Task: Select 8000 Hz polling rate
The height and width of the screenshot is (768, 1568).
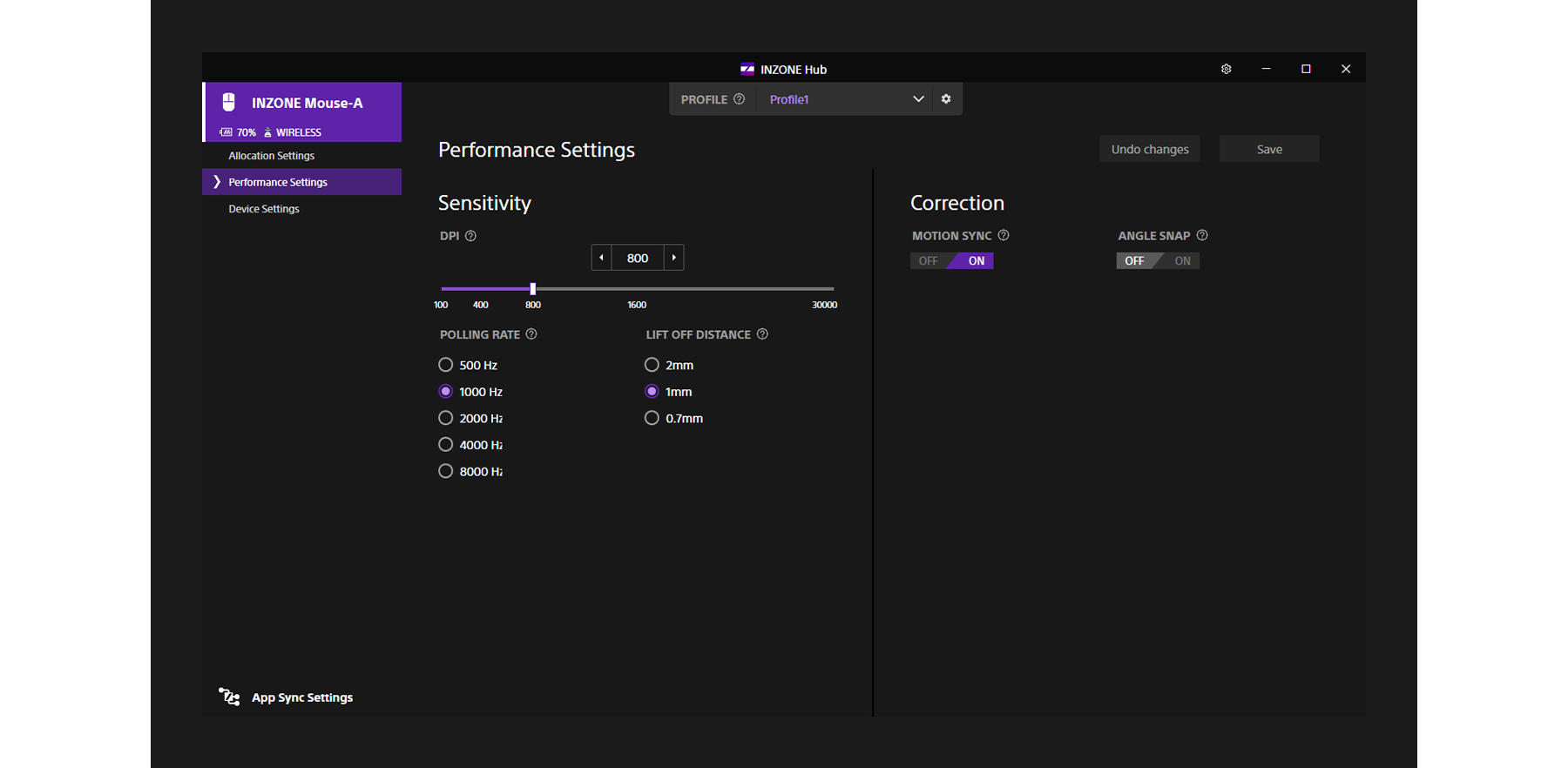Action: (x=445, y=471)
